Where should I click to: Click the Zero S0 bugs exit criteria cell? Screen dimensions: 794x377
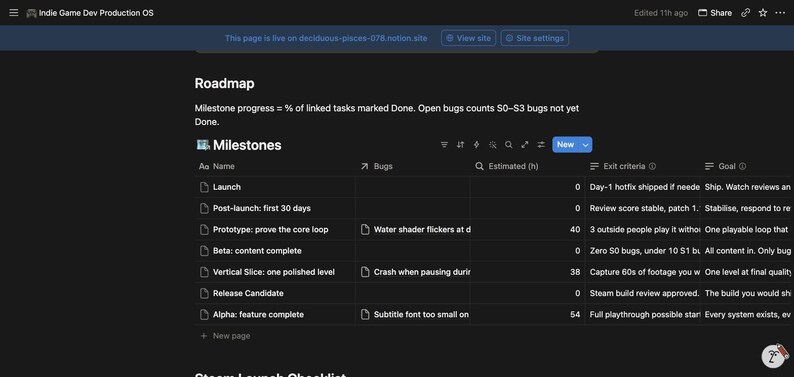coord(642,251)
